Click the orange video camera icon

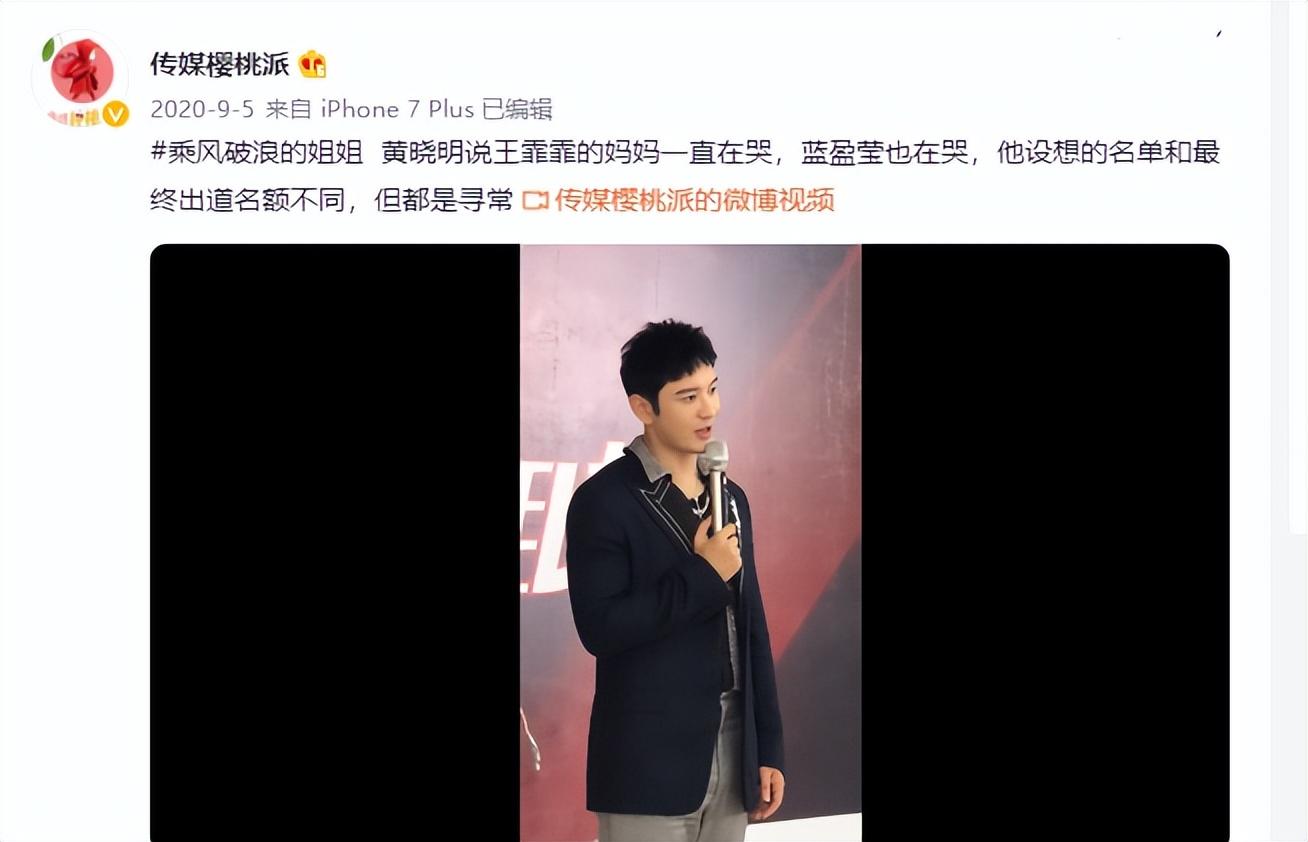click(536, 200)
